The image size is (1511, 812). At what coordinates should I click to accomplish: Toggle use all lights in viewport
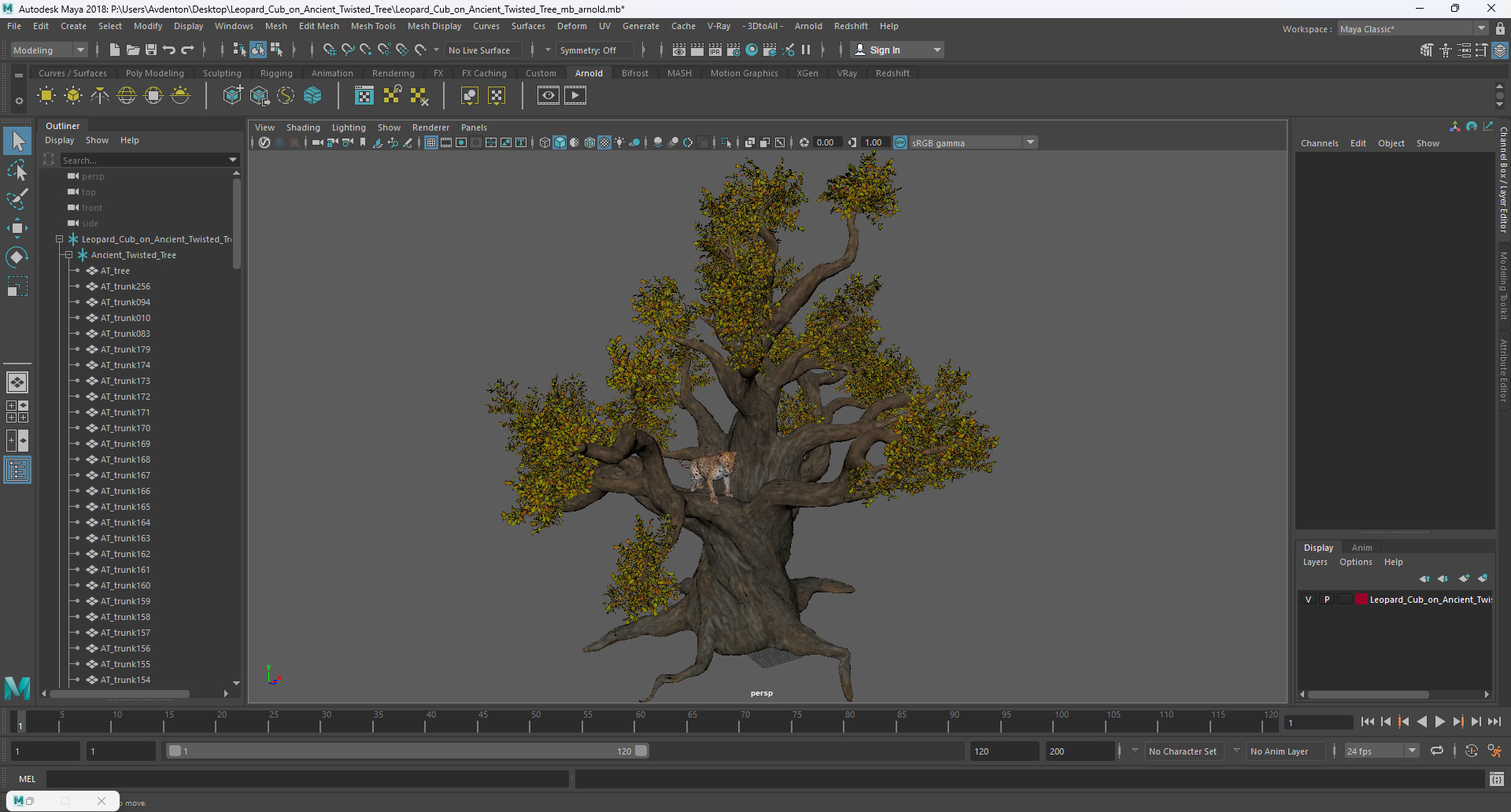619,142
